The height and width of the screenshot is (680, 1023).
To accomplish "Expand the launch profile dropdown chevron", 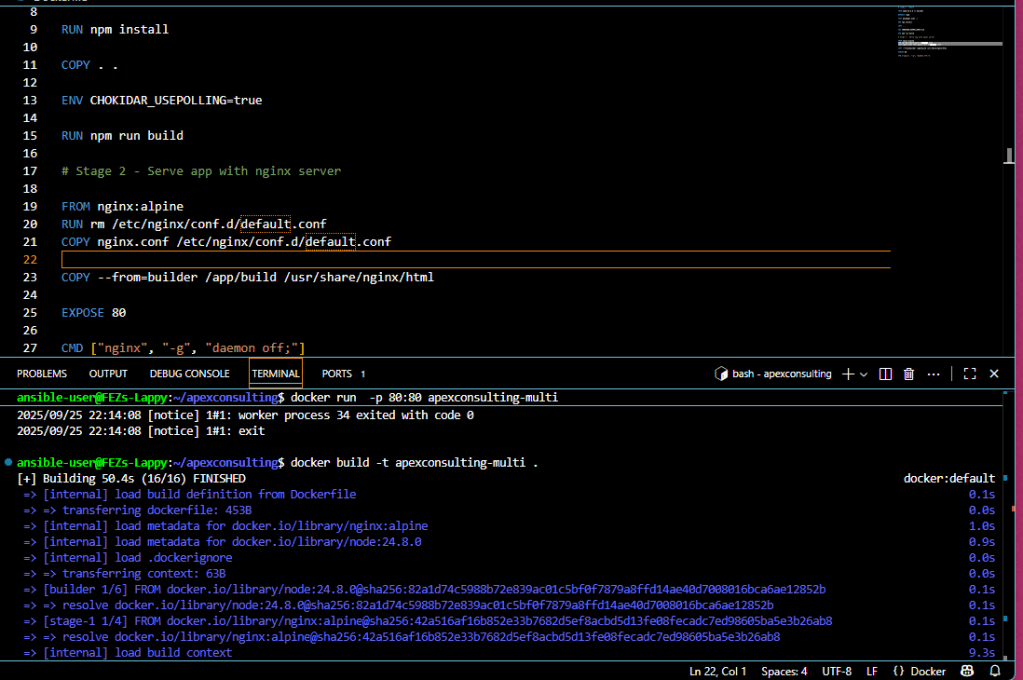I will [864, 374].
